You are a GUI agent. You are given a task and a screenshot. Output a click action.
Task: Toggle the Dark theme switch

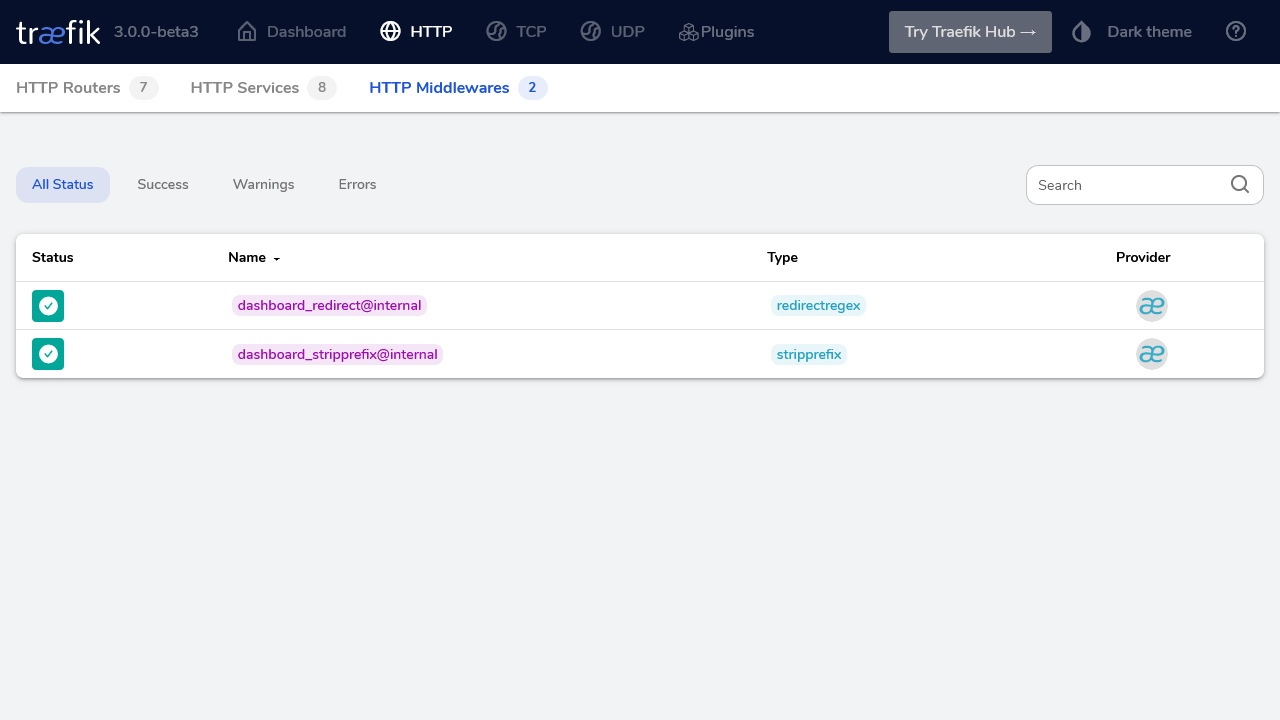tap(1132, 32)
